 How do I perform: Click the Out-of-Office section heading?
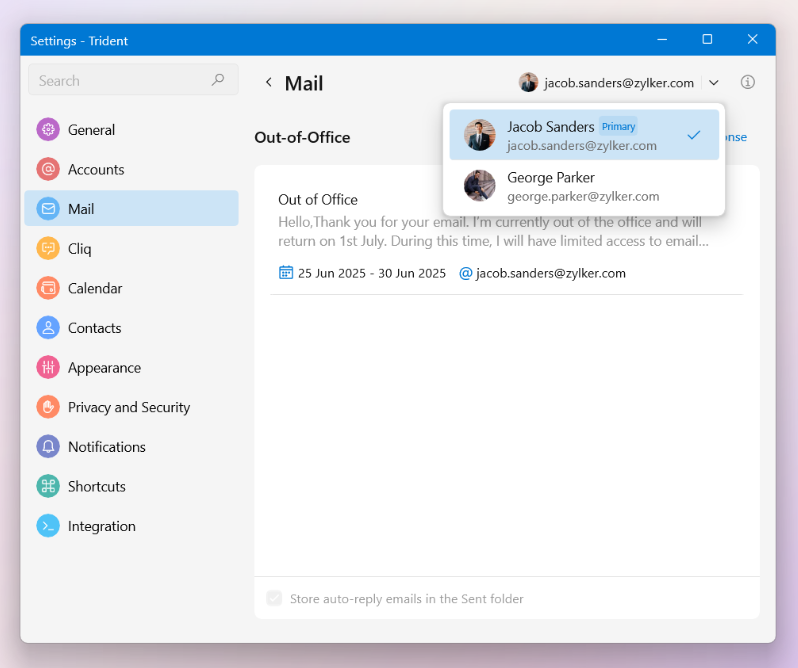tap(302, 137)
